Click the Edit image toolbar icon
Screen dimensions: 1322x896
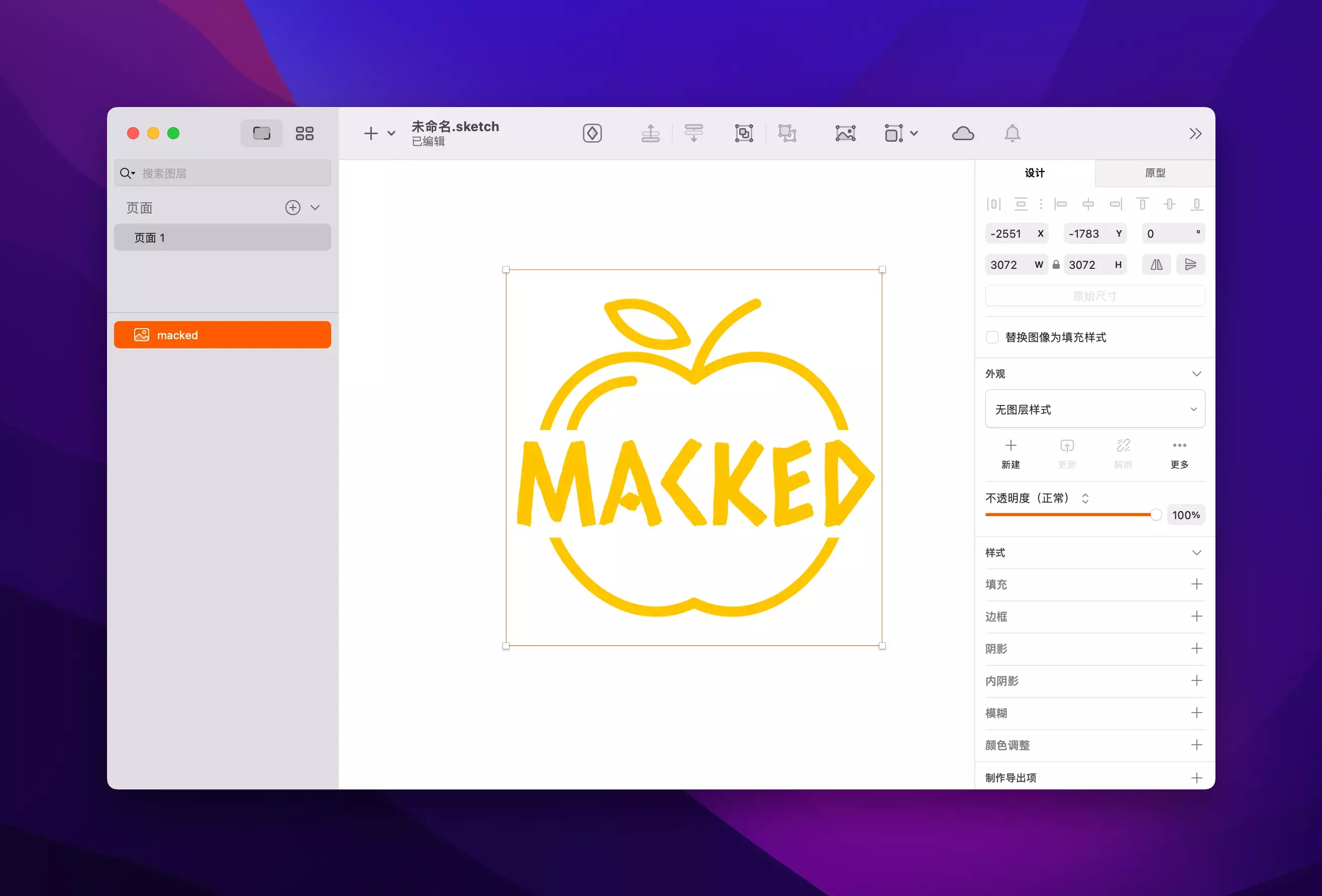(x=845, y=134)
